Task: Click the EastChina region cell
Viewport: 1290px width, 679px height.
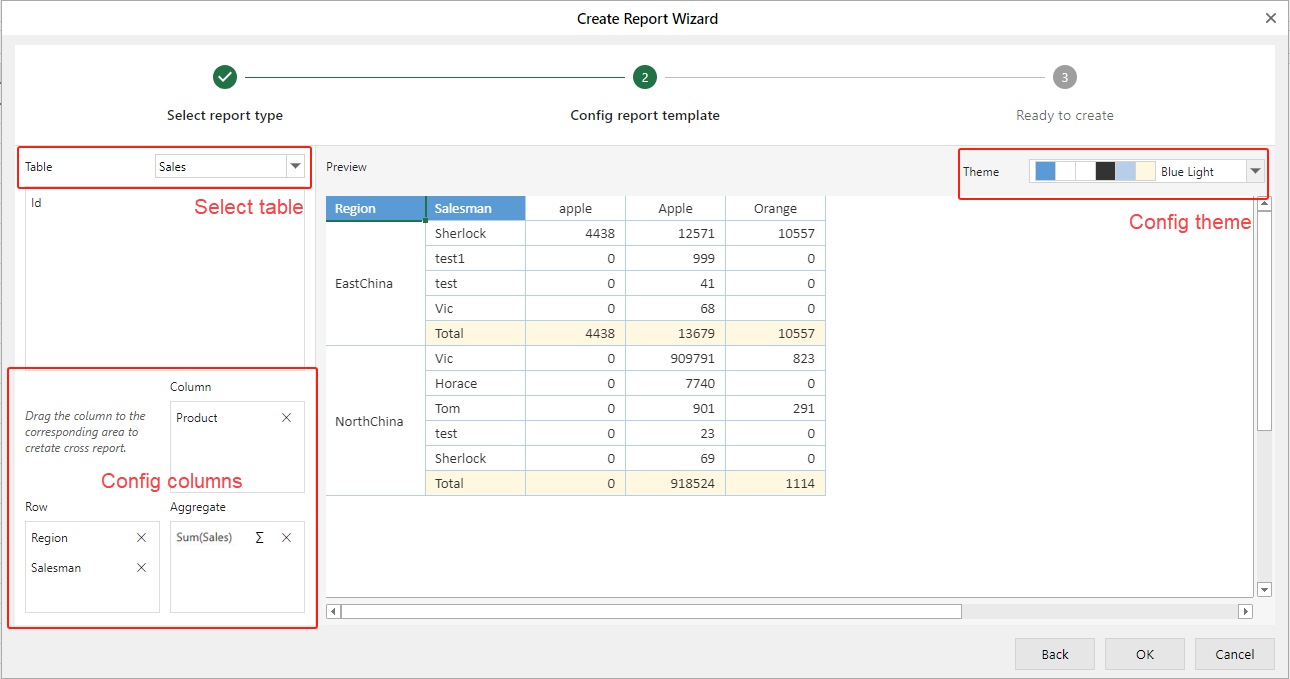Action: point(376,284)
